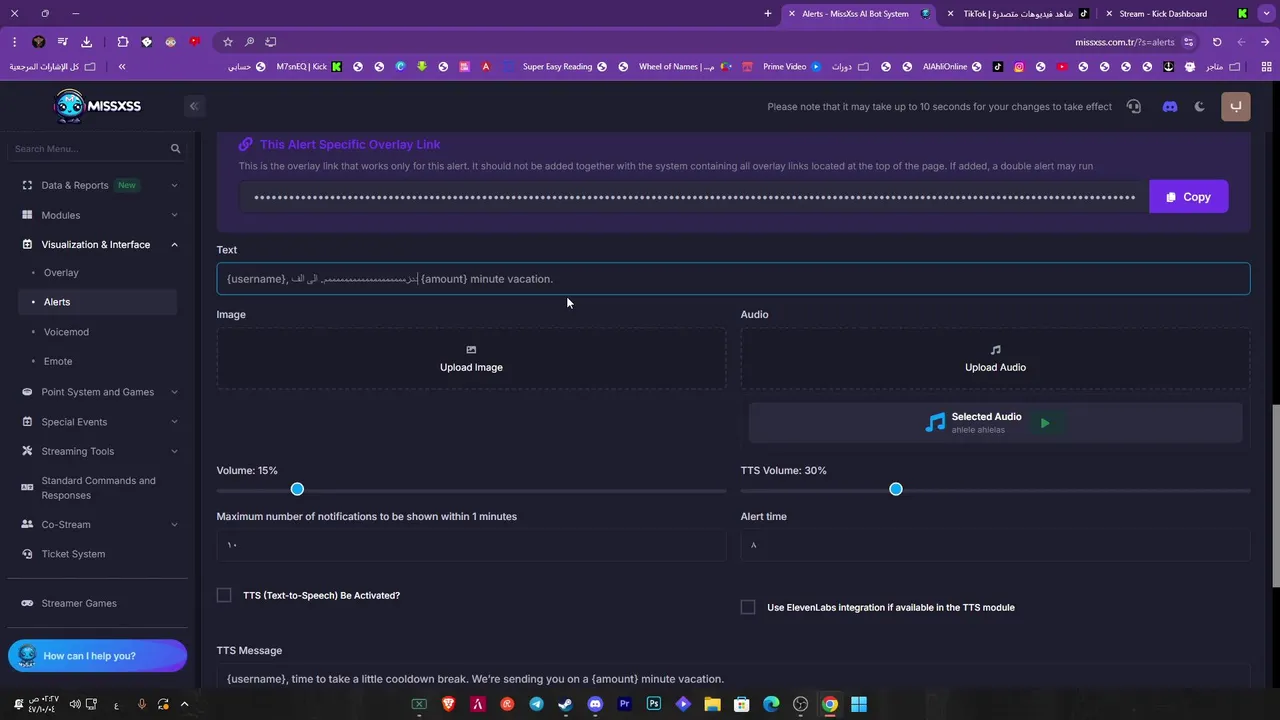
Task: Adjust the TTS Volume 30% slider handle
Action: 896,489
